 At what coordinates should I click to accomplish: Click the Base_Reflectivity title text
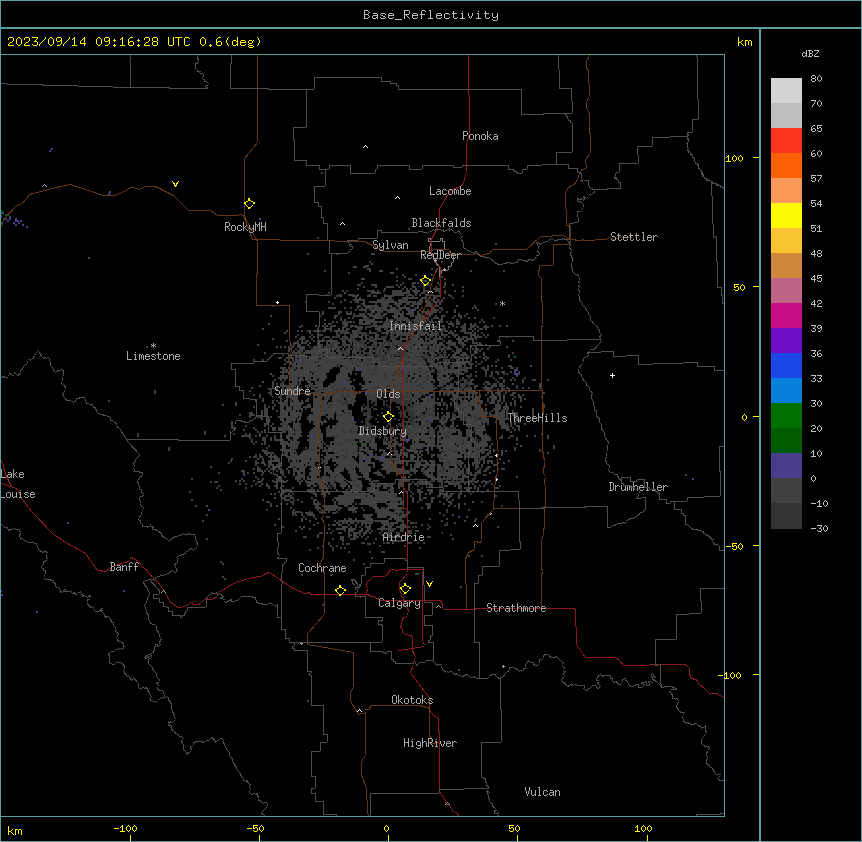tap(431, 15)
